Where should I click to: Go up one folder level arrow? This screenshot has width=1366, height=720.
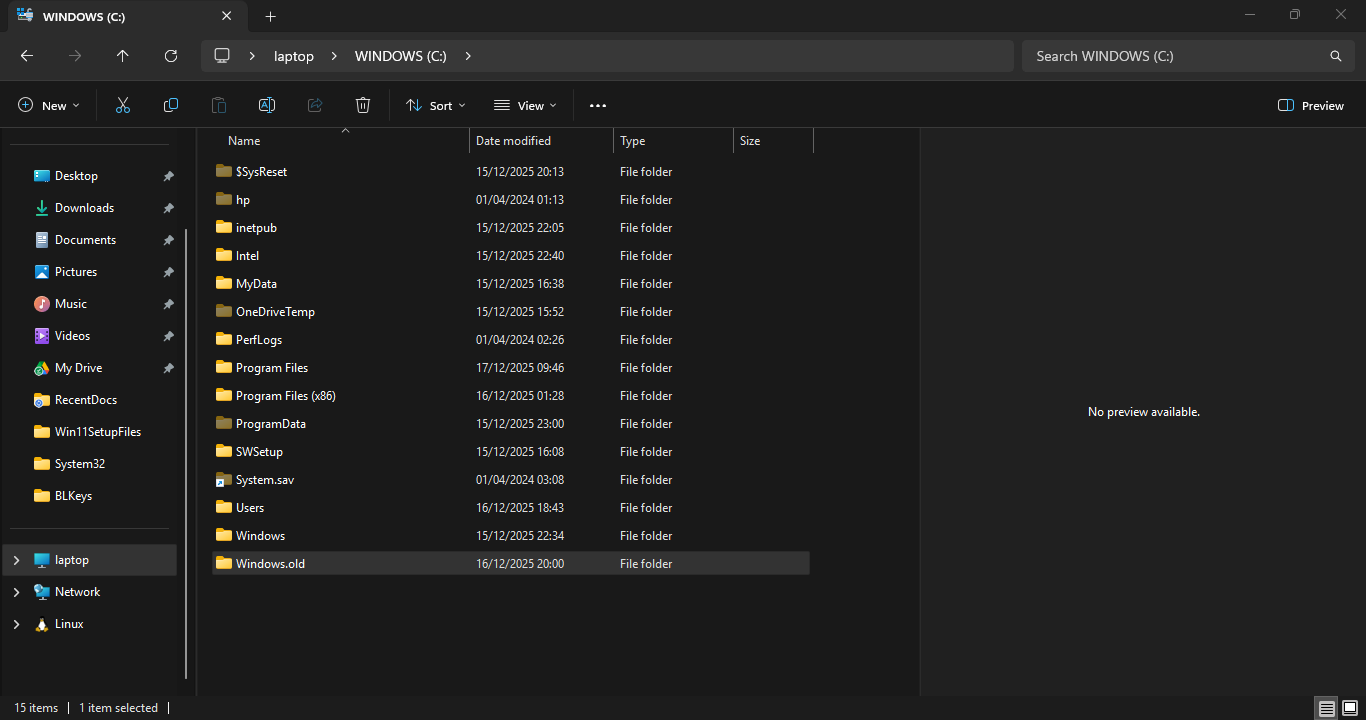pos(123,56)
